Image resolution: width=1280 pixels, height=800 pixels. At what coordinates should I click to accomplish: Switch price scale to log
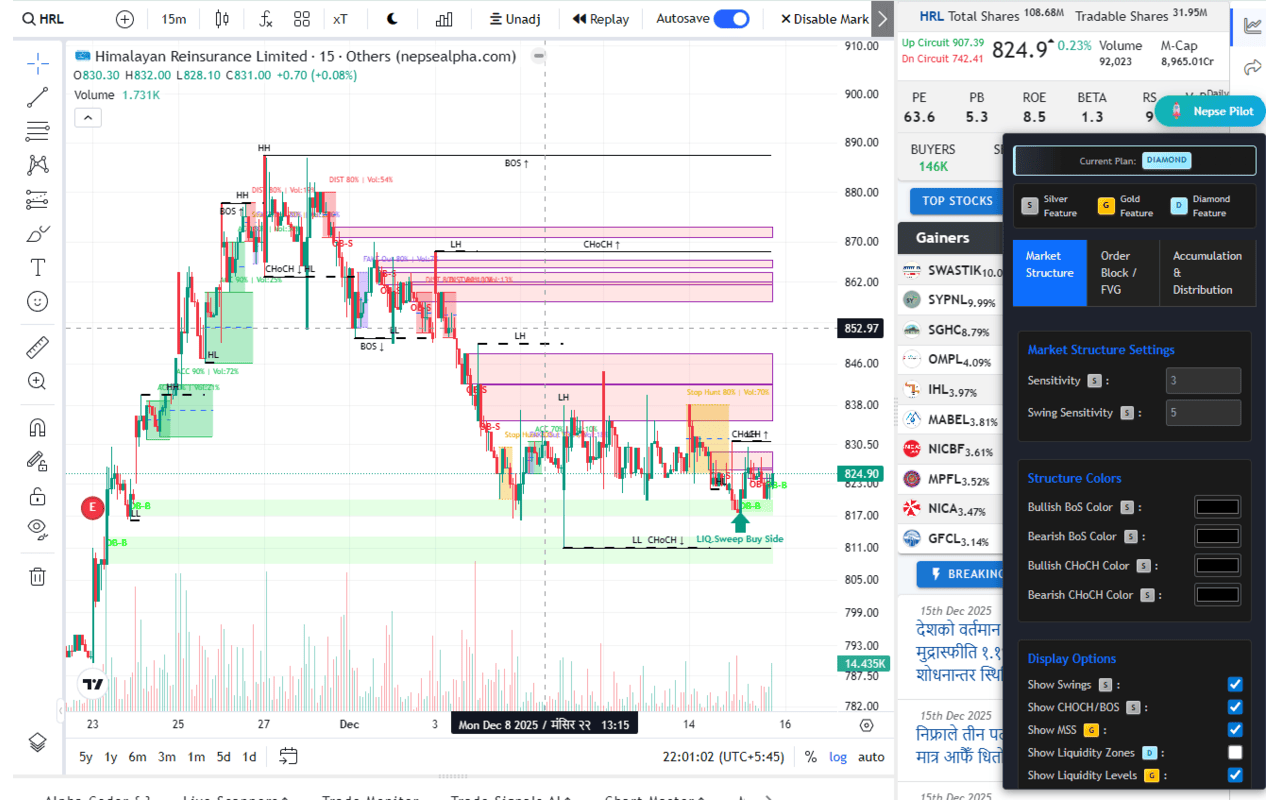(837, 757)
